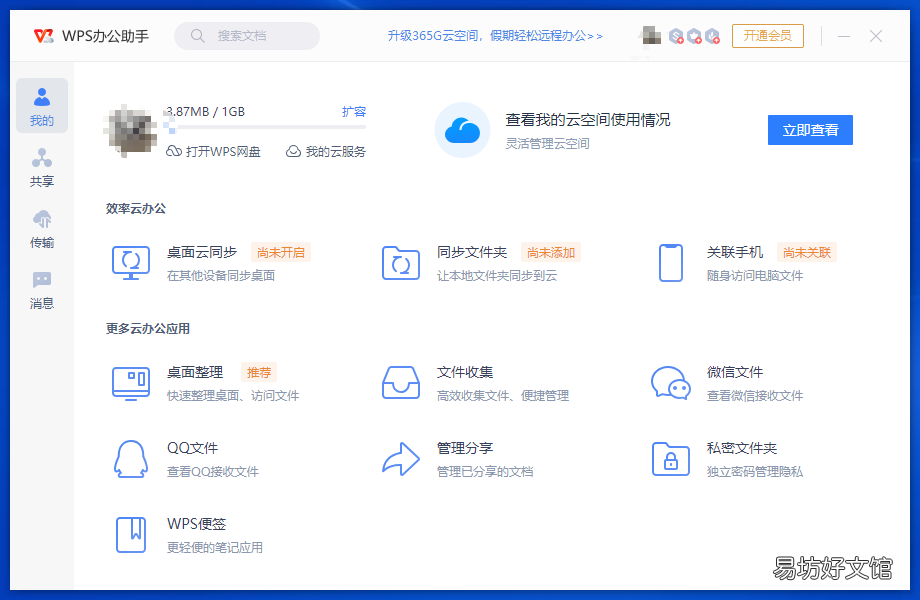This screenshot has width=920, height=600.
Task: Open 打开WPS网盘 link
Action: [214, 151]
